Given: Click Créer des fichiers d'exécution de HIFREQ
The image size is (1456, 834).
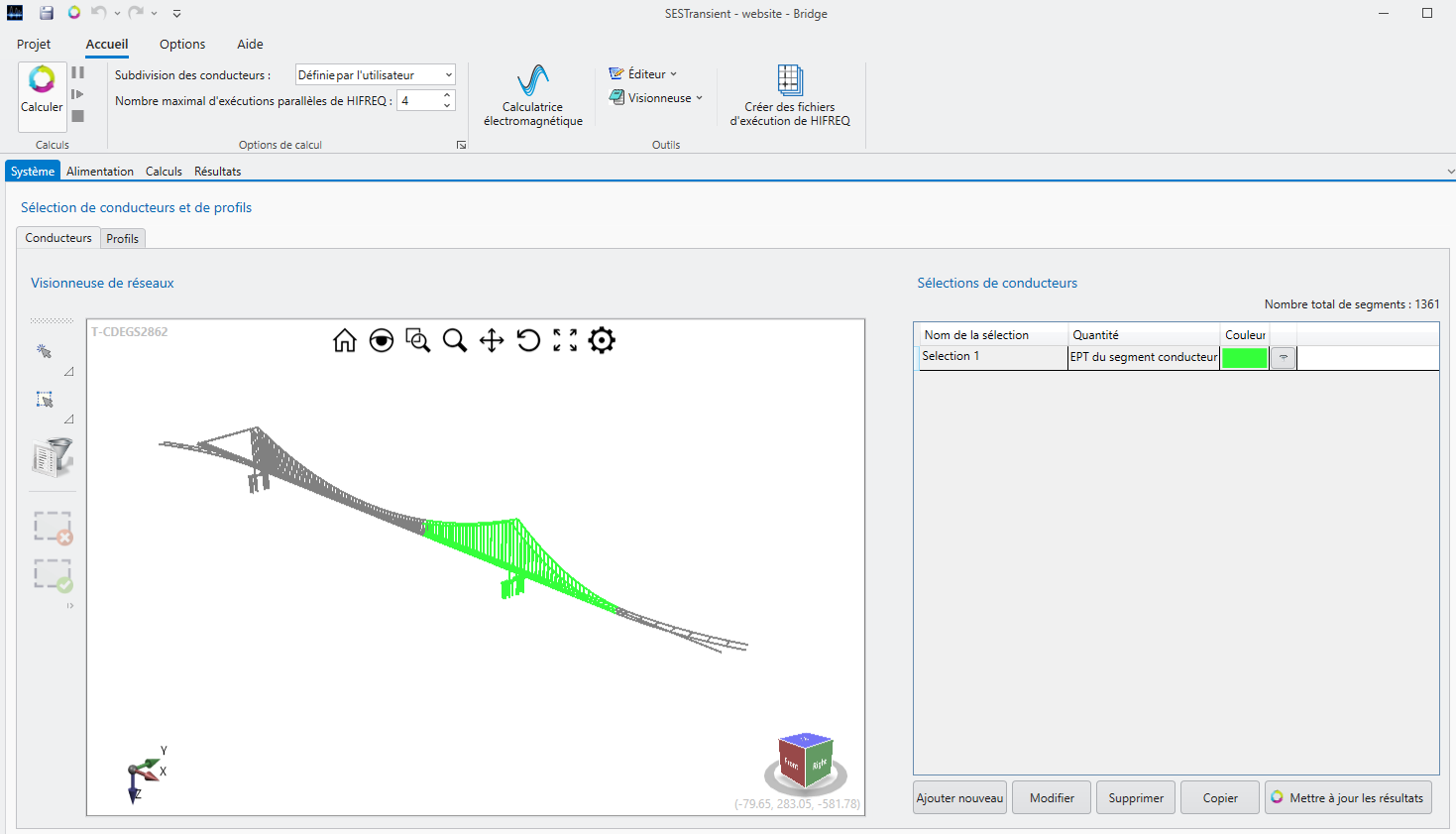Looking at the screenshot, I should coord(790,96).
